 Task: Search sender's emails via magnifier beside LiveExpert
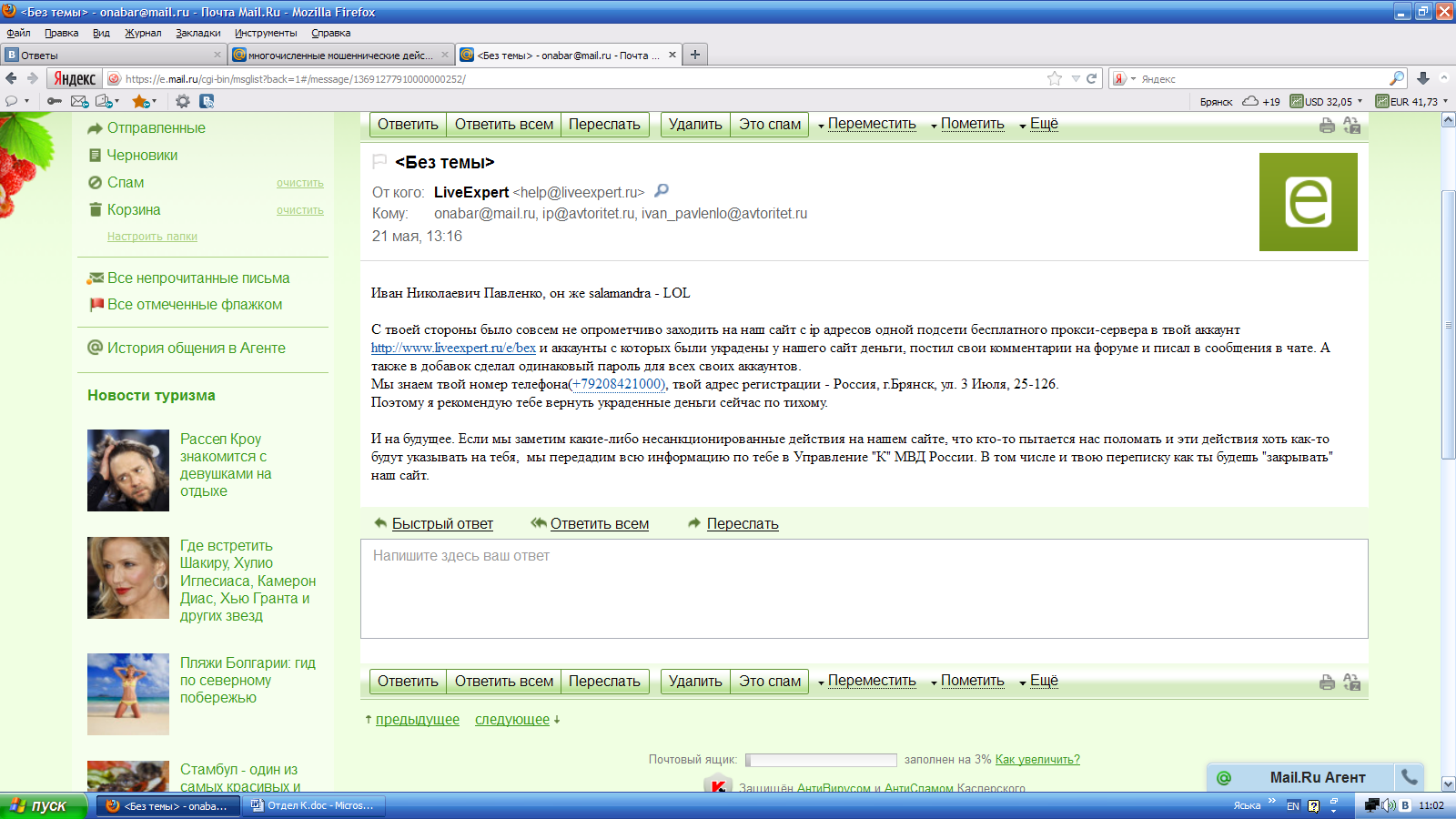tap(662, 191)
